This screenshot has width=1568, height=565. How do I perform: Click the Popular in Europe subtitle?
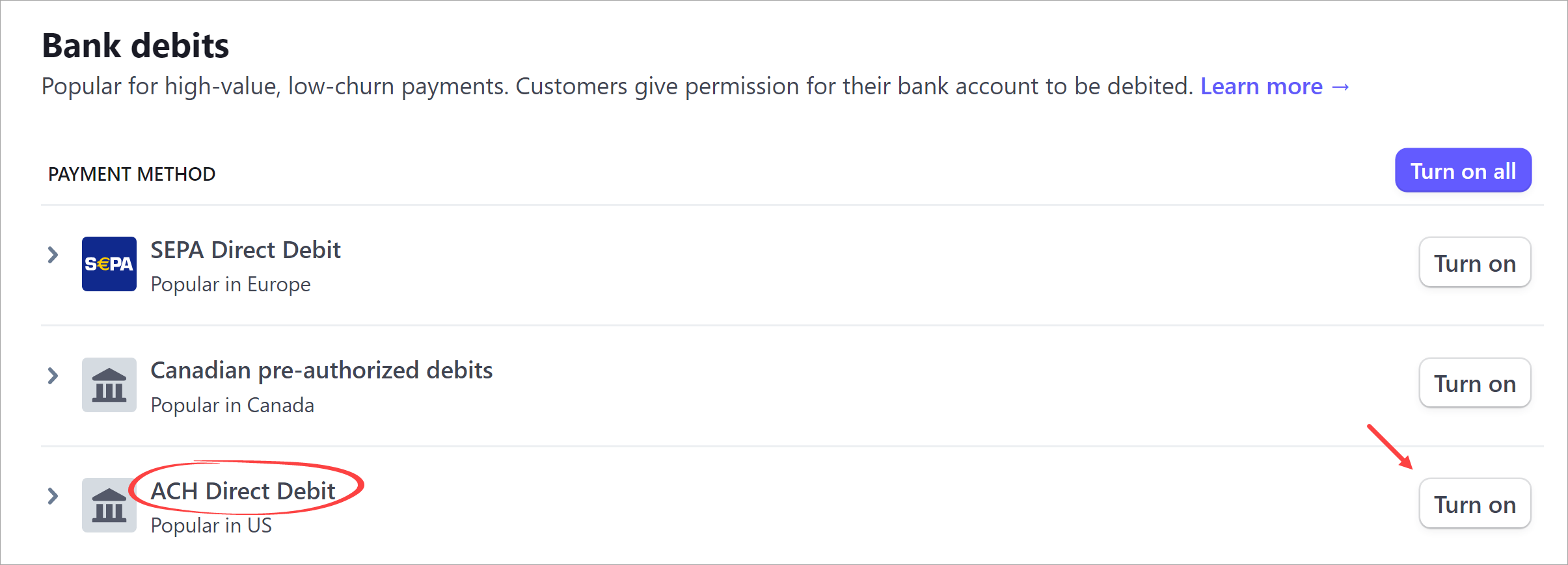(x=230, y=283)
